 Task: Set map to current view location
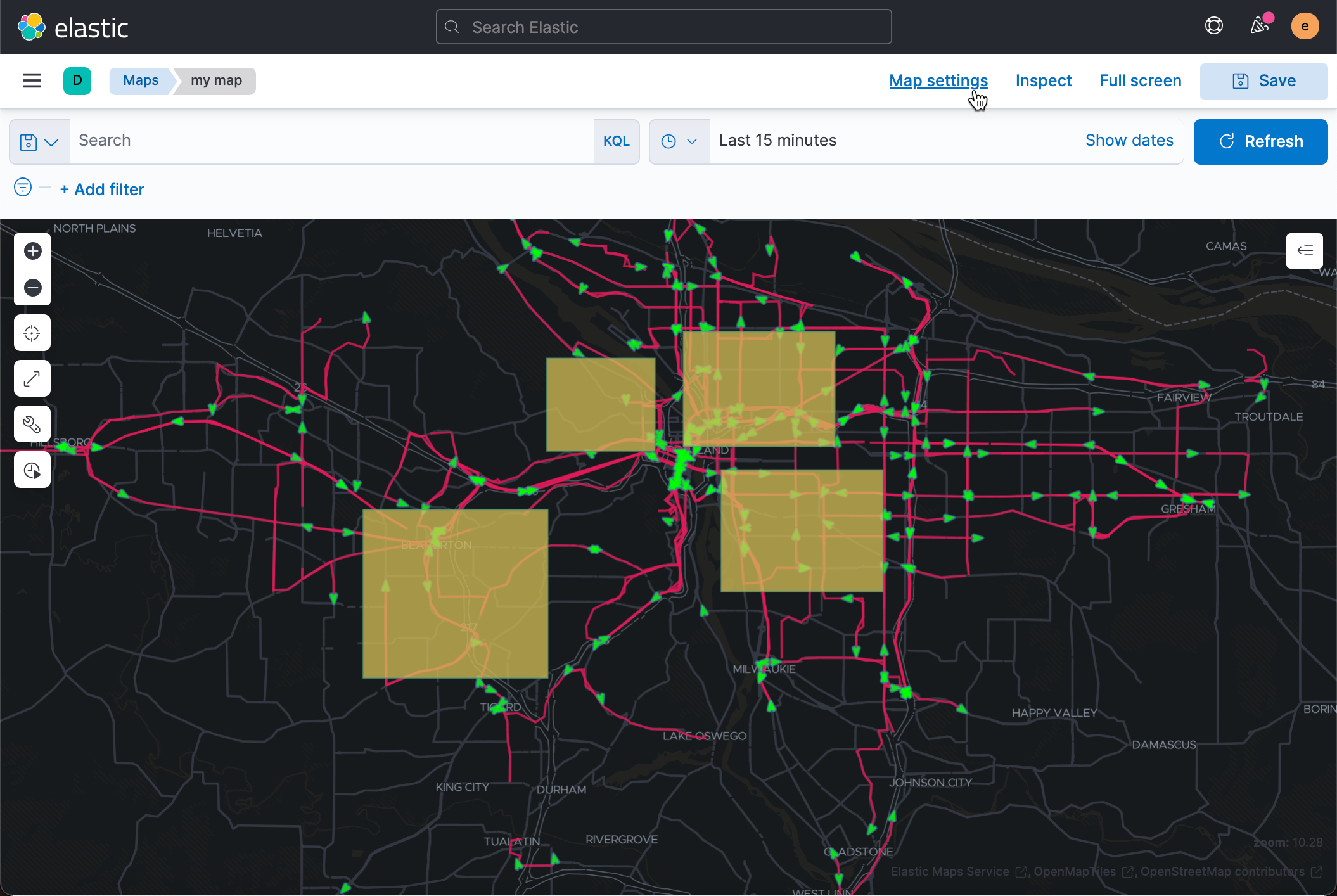click(32, 332)
